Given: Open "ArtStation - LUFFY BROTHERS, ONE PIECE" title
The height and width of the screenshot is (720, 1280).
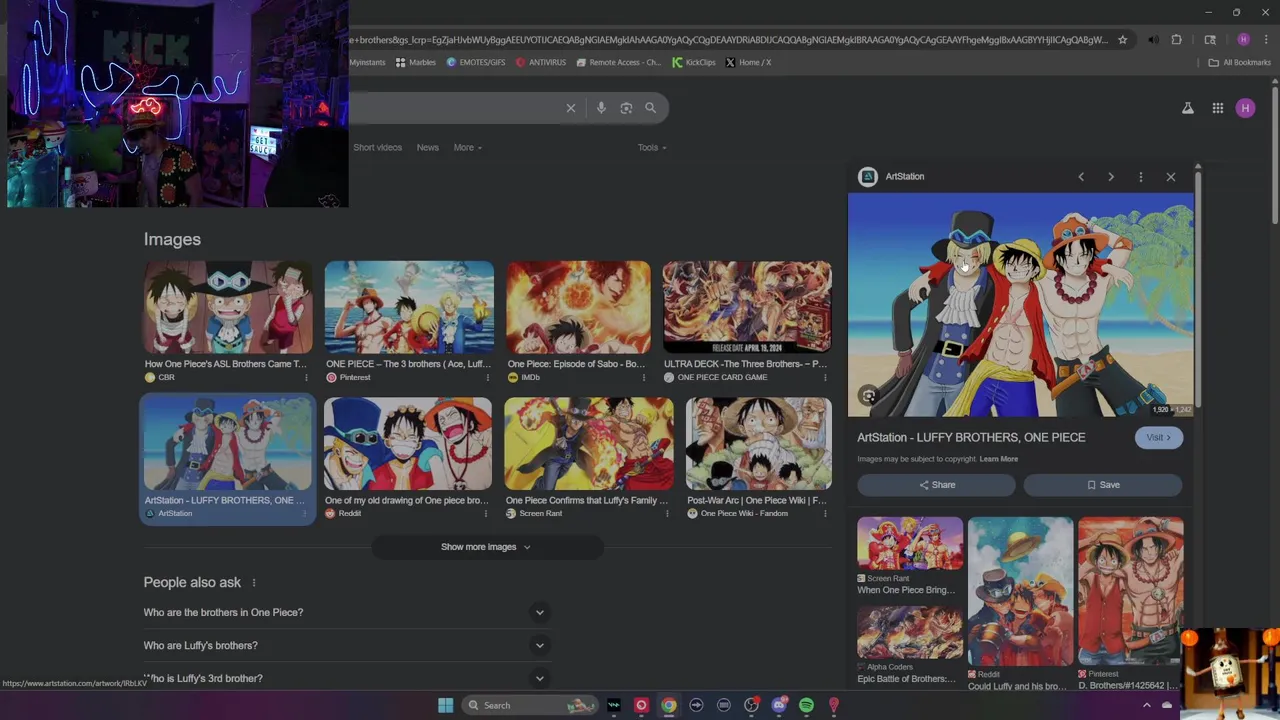Looking at the screenshot, I should [971, 438].
